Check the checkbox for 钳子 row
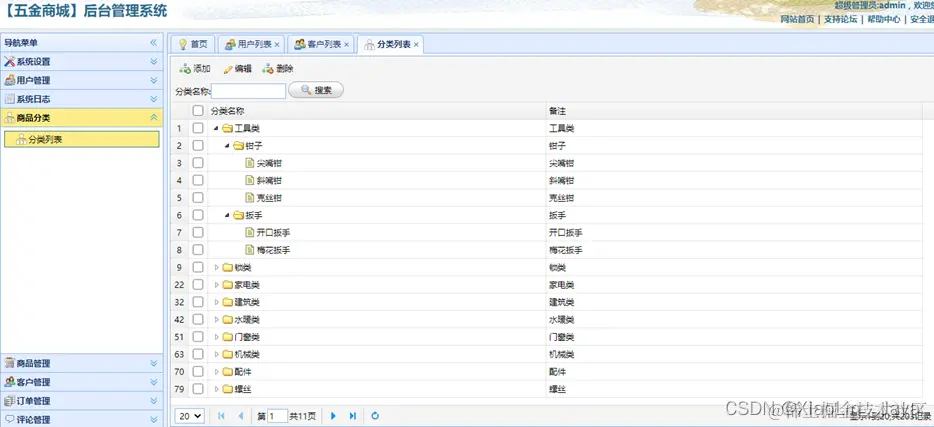Viewport: 934px width, 427px height. pos(198,145)
